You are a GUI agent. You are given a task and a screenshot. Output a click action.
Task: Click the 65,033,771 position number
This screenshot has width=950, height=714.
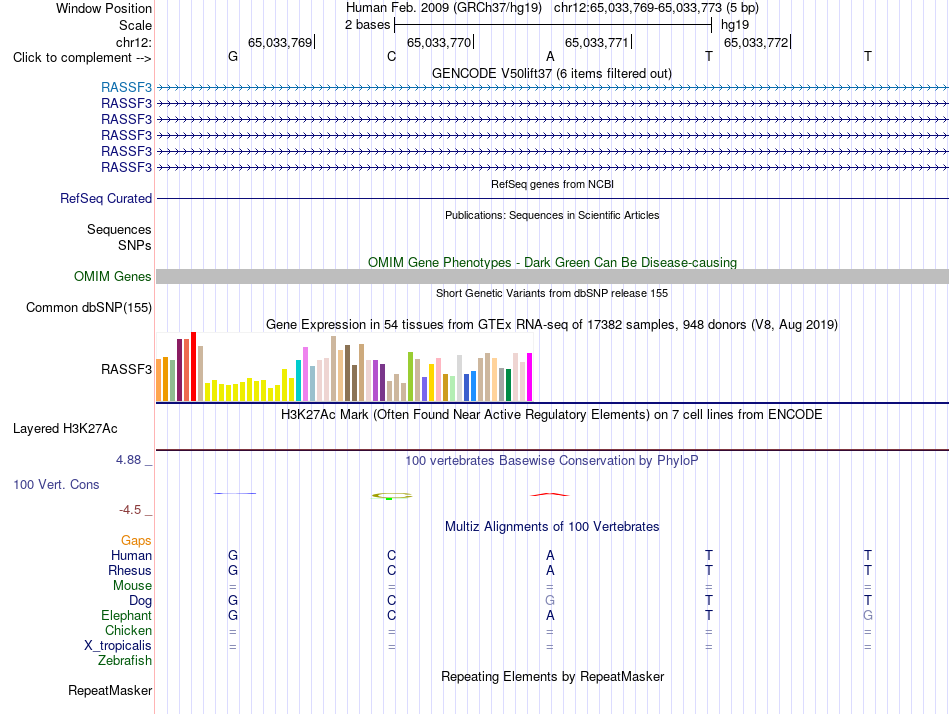[x=597, y=42]
